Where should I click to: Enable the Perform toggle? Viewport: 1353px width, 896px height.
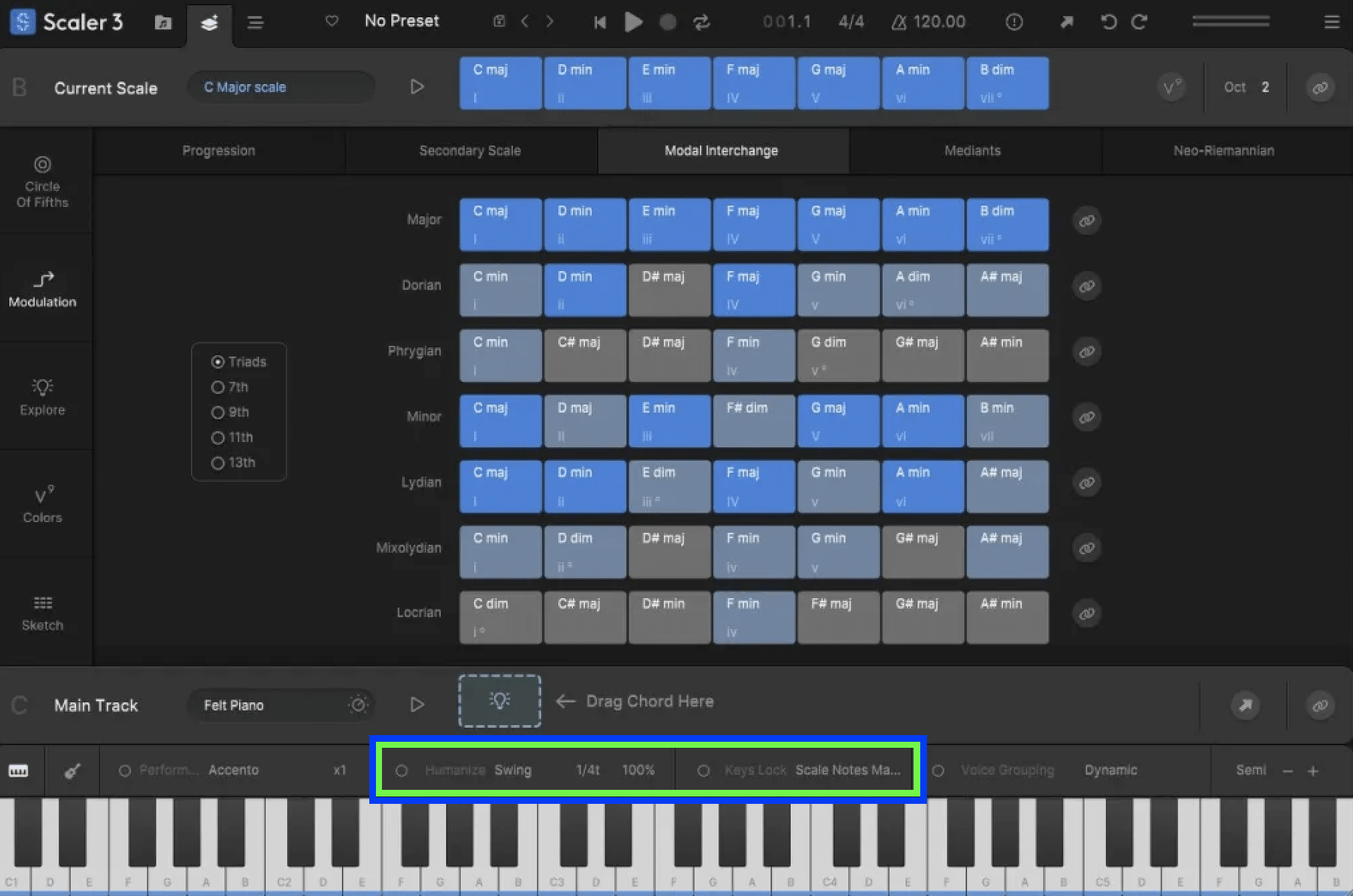124,770
